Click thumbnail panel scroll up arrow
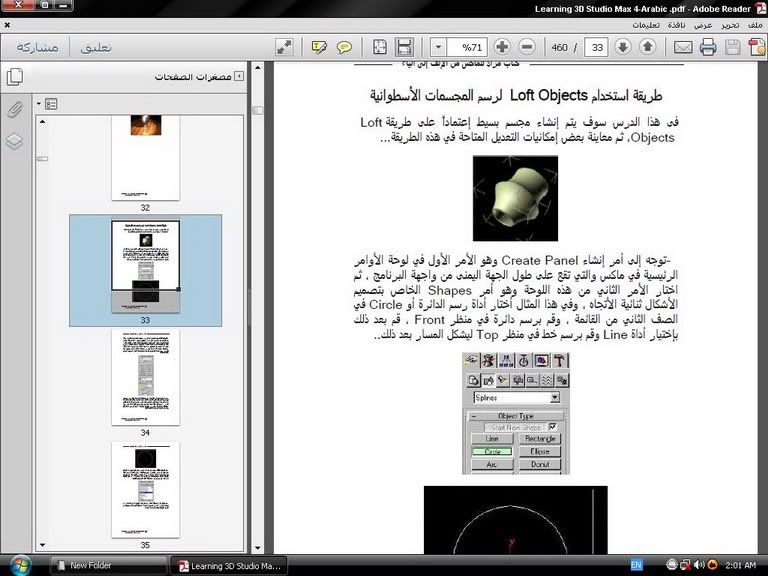 (x=43, y=121)
